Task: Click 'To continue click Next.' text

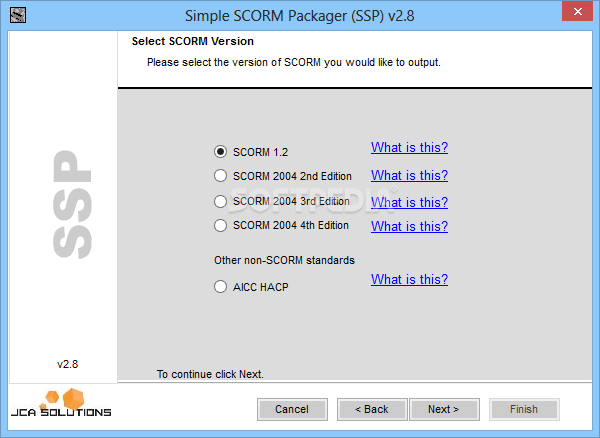Action: 210,374
